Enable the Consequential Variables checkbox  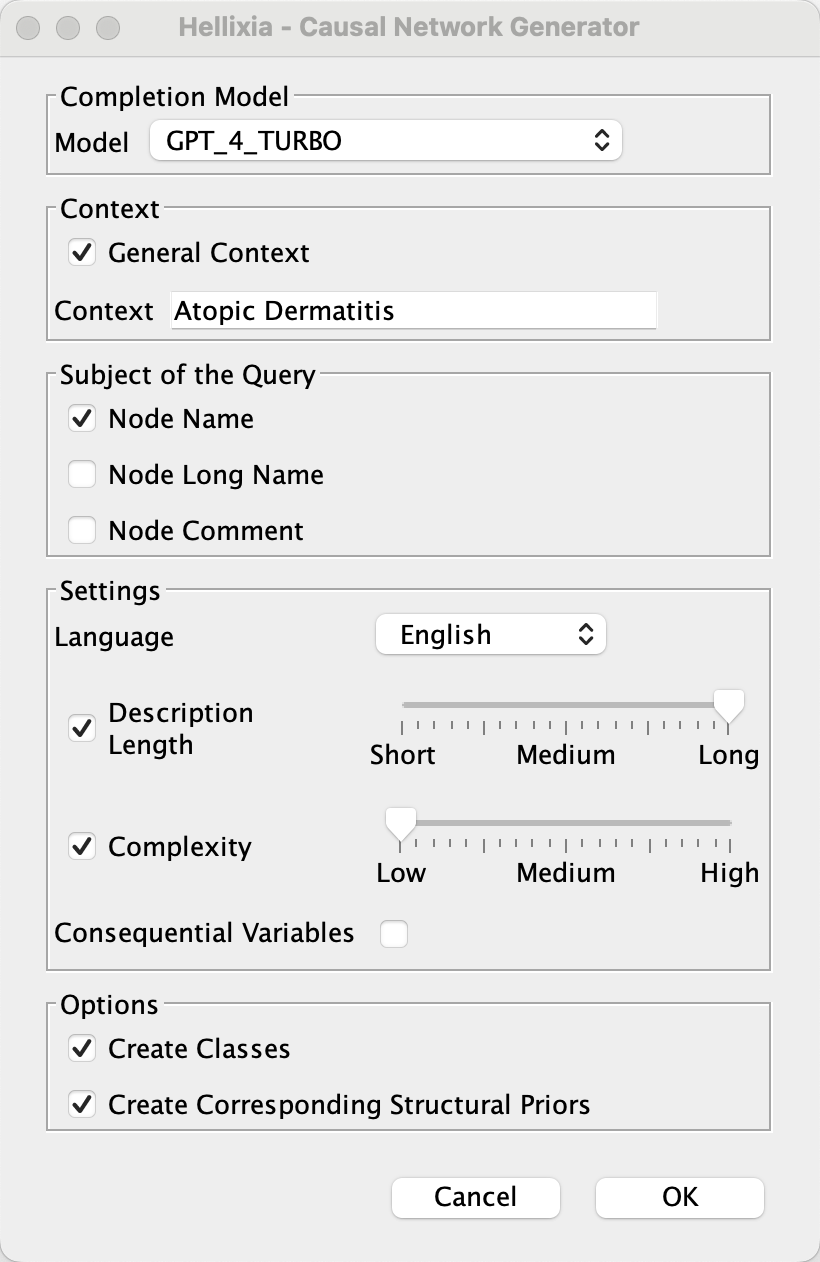click(x=394, y=934)
